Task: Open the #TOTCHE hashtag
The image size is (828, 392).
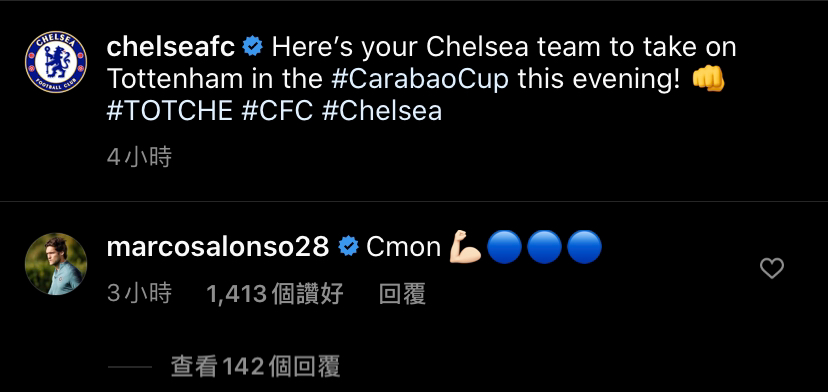Action: pos(170,111)
